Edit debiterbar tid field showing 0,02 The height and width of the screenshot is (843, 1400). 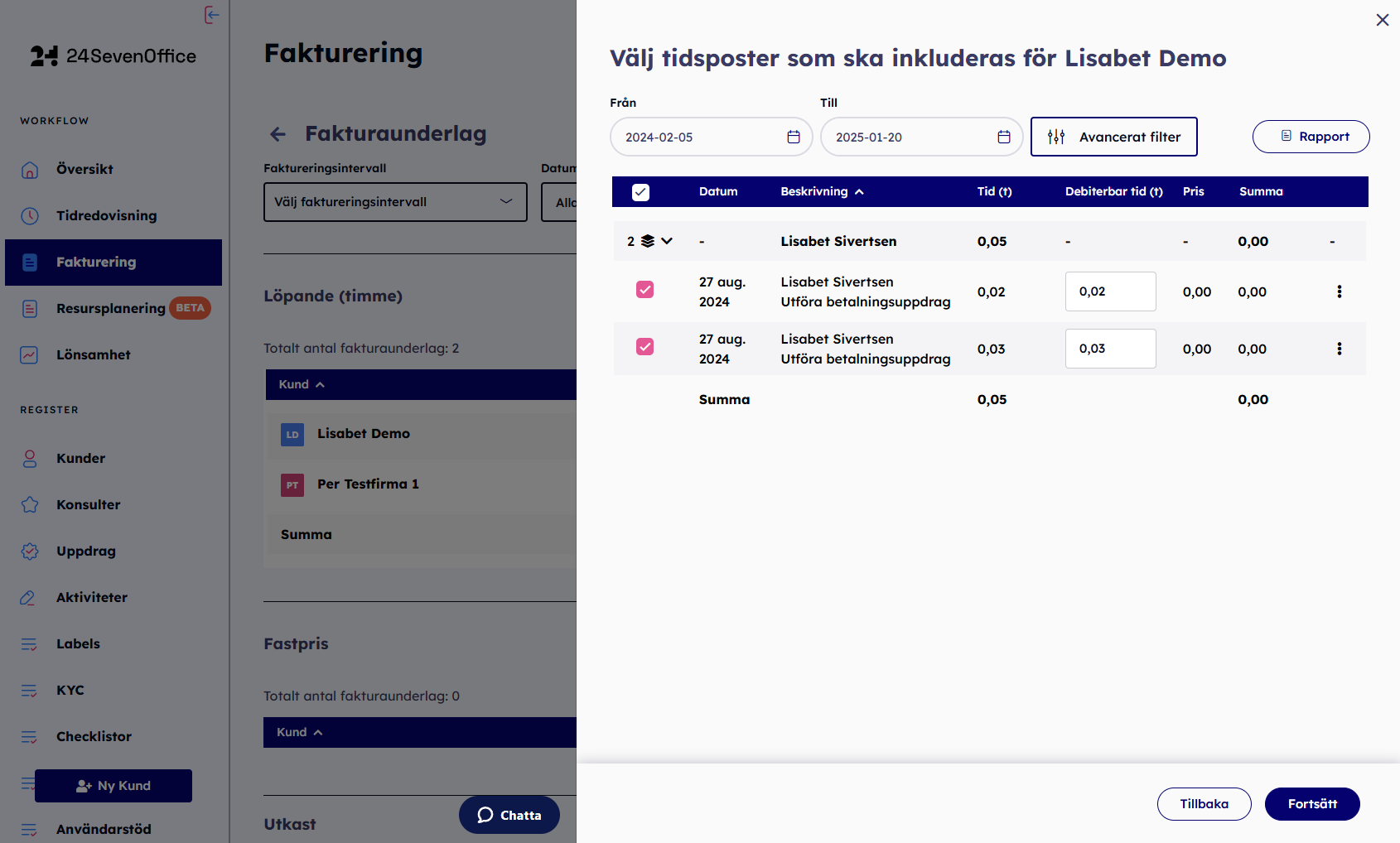(1110, 291)
